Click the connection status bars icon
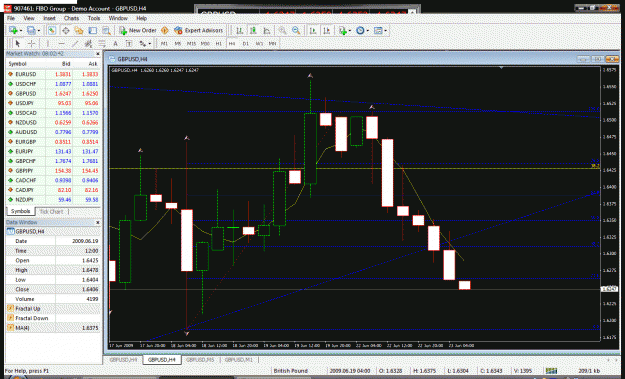 tap(551, 371)
